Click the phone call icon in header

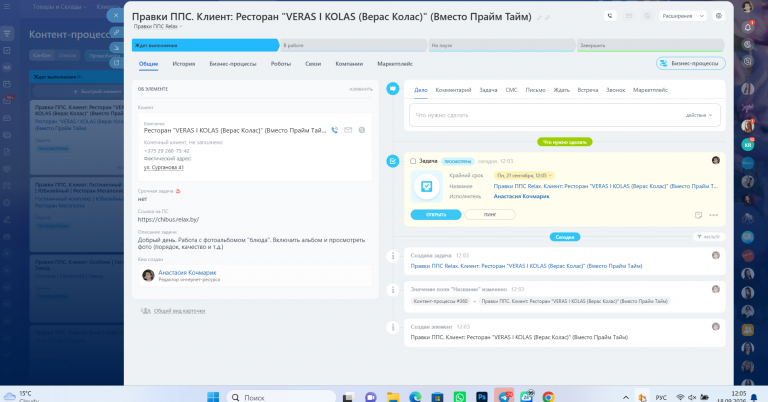pyautogui.click(x=610, y=16)
